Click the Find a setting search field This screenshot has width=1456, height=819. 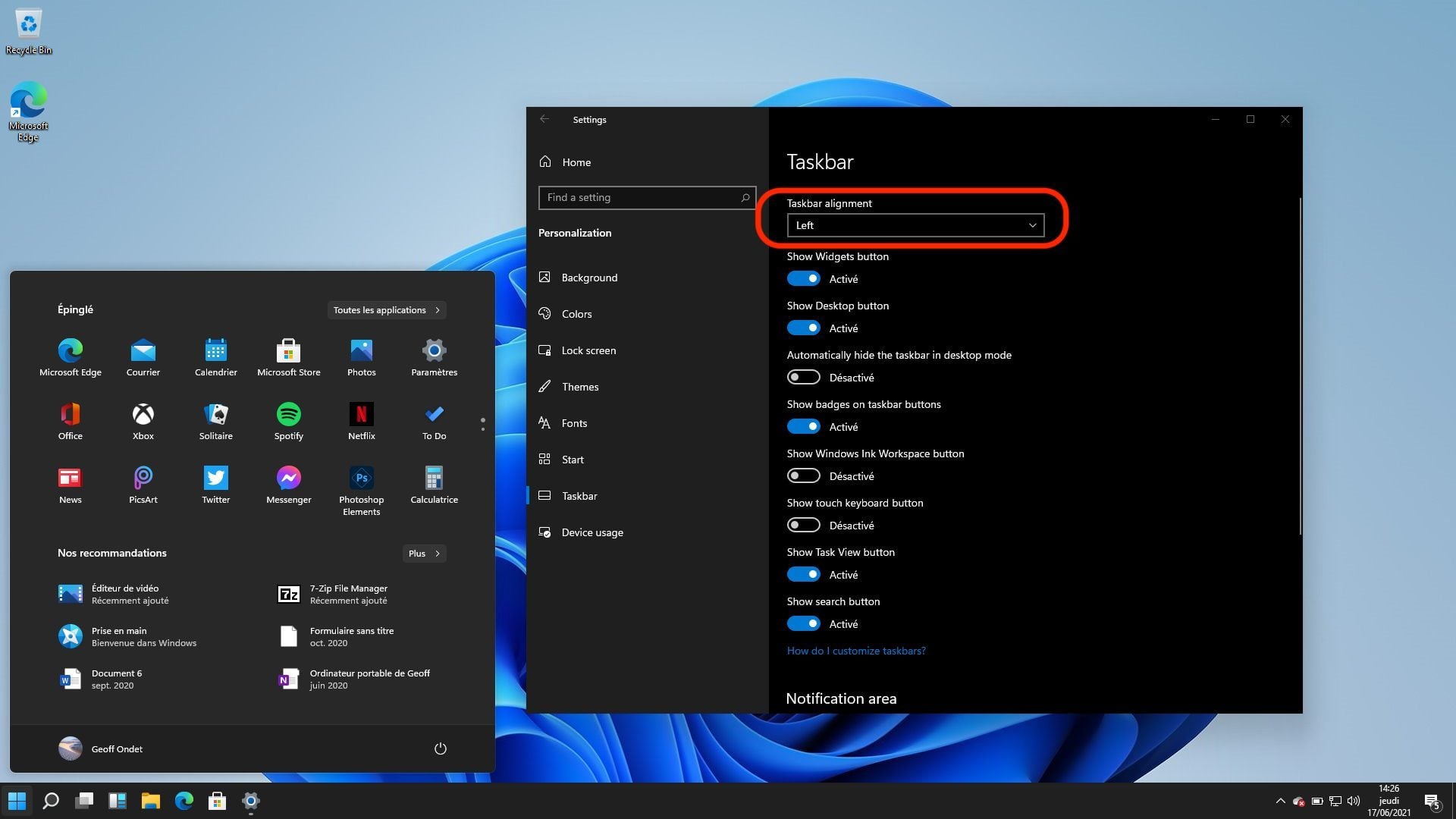(x=641, y=197)
